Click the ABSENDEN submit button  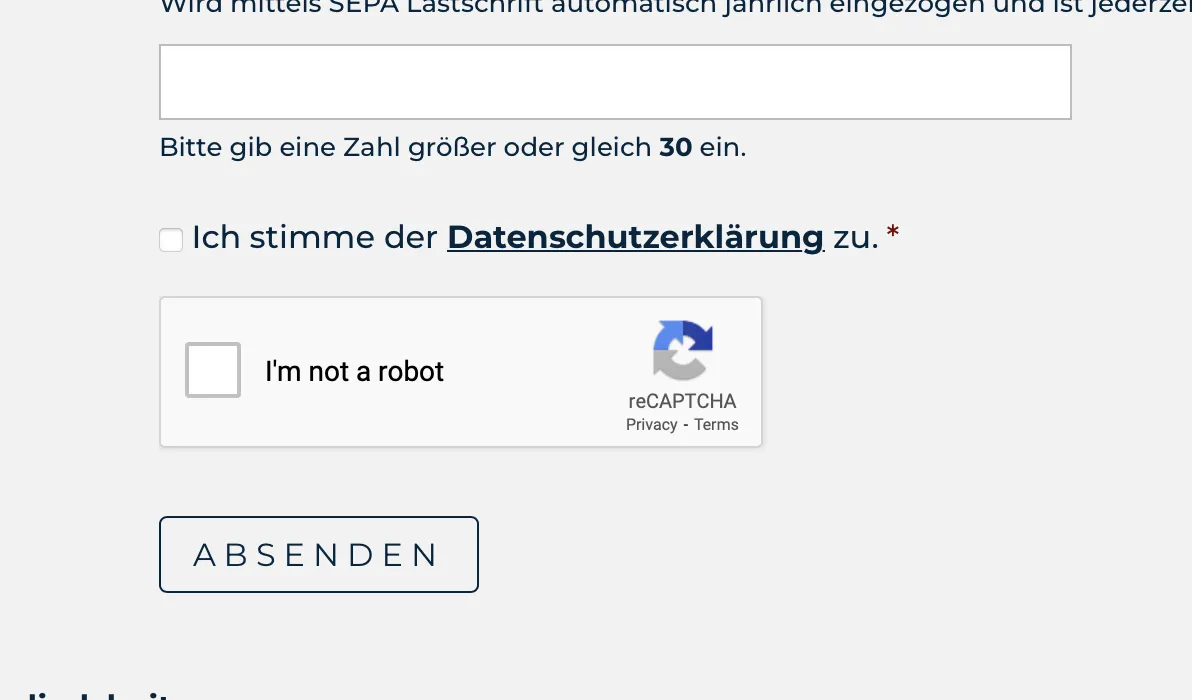click(319, 554)
